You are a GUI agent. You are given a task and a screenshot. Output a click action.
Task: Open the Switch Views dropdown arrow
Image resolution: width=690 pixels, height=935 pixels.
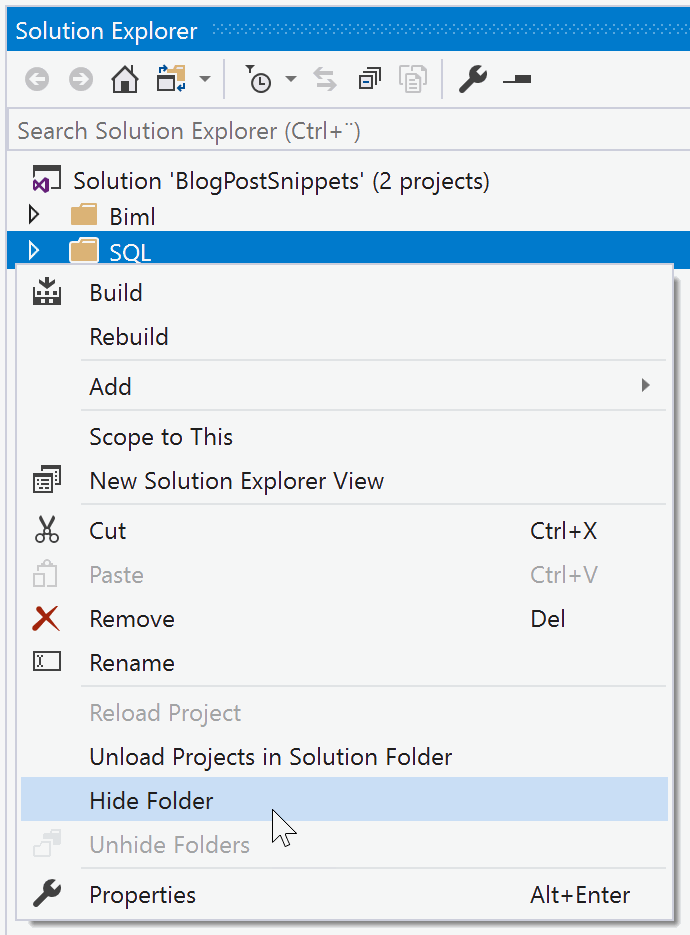coord(204,79)
